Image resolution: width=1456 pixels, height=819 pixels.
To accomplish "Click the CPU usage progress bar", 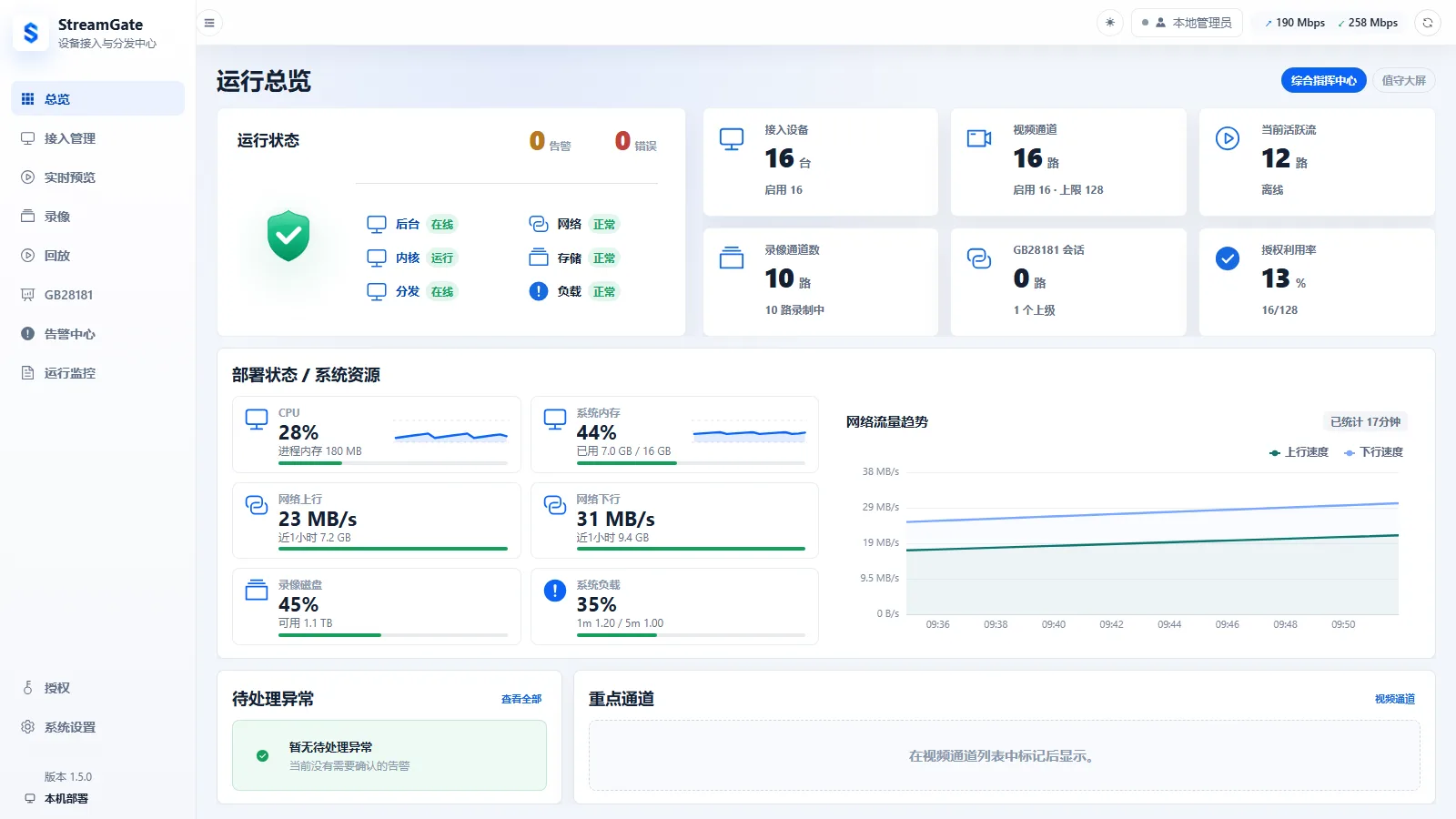I will [393, 463].
